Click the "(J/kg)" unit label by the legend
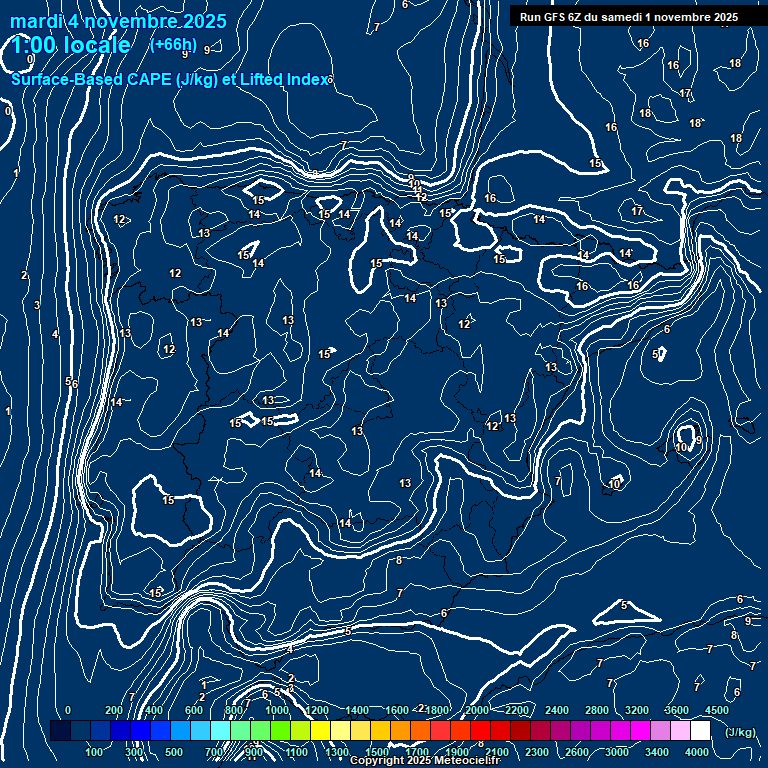Image resolution: width=768 pixels, height=768 pixels. coord(740,732)
